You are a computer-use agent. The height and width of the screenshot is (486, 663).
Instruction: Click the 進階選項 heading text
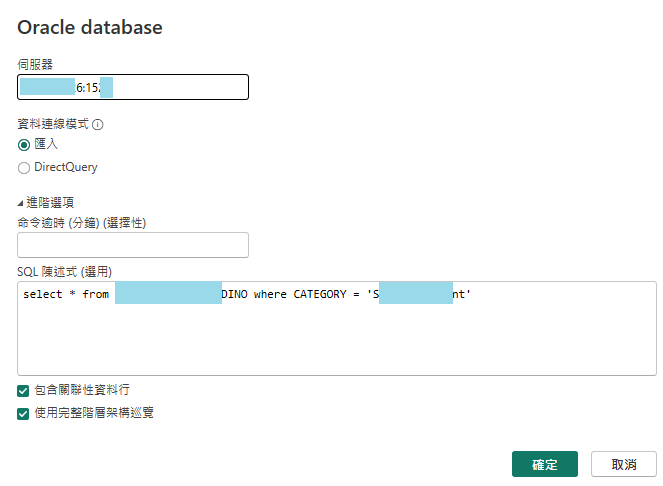(x=50, y=203)
